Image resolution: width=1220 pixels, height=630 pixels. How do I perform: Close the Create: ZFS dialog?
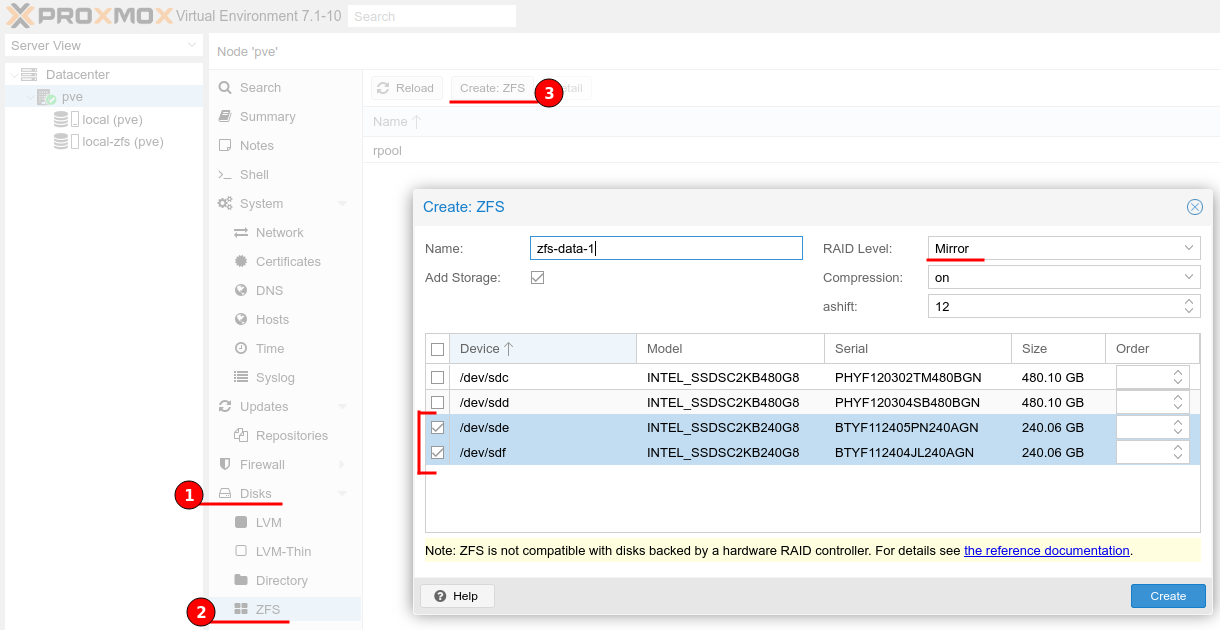click(1194, 207)
